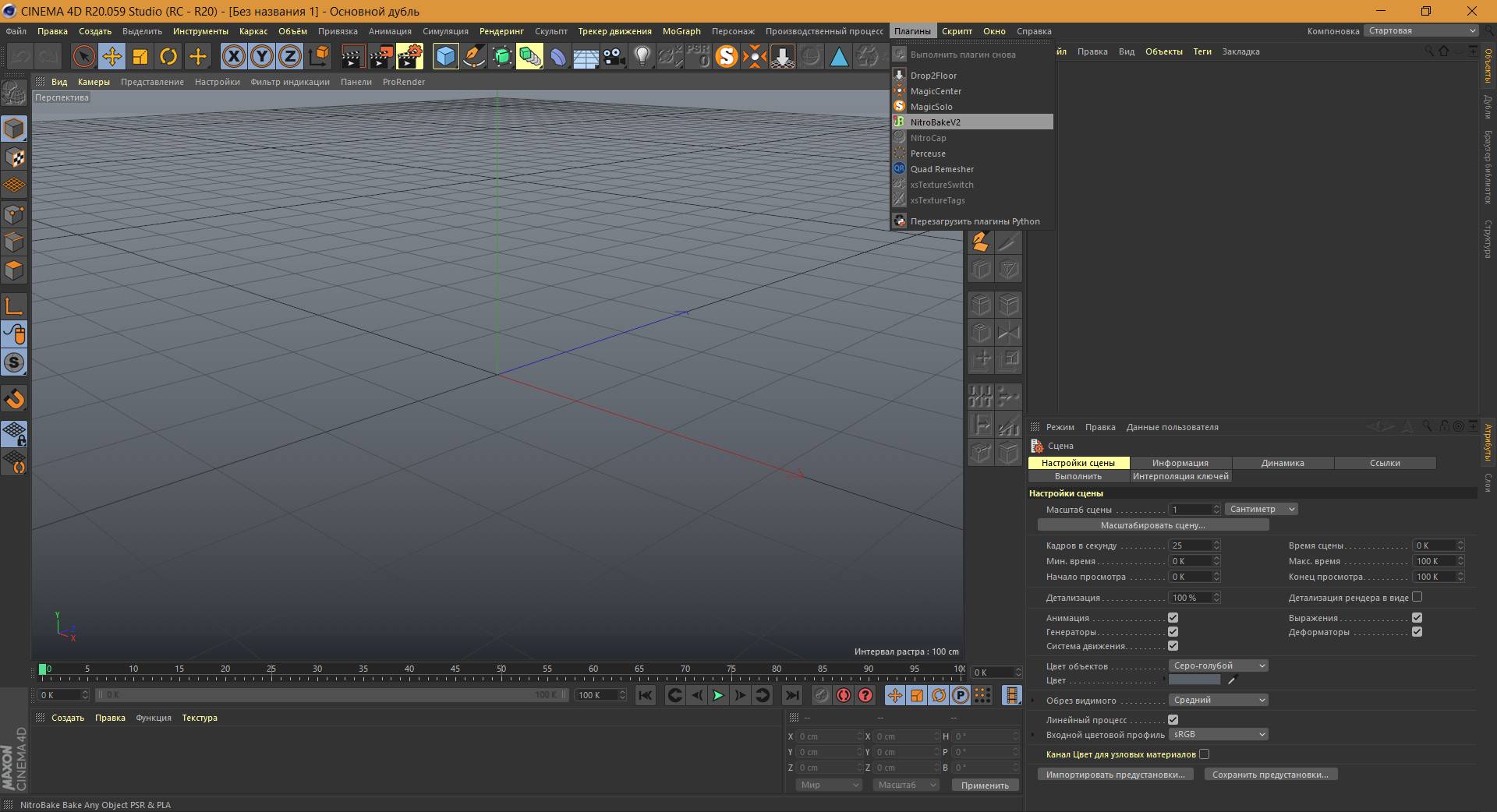Switch to Информация tab
The image size is (1497, 812).
coord(1180,463)
